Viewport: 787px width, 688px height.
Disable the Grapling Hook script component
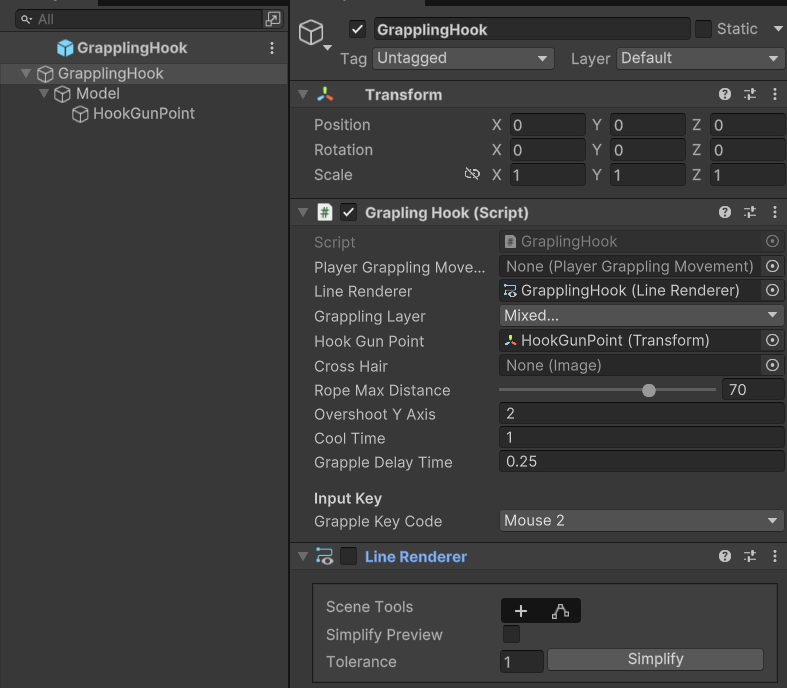click(348, 212)
